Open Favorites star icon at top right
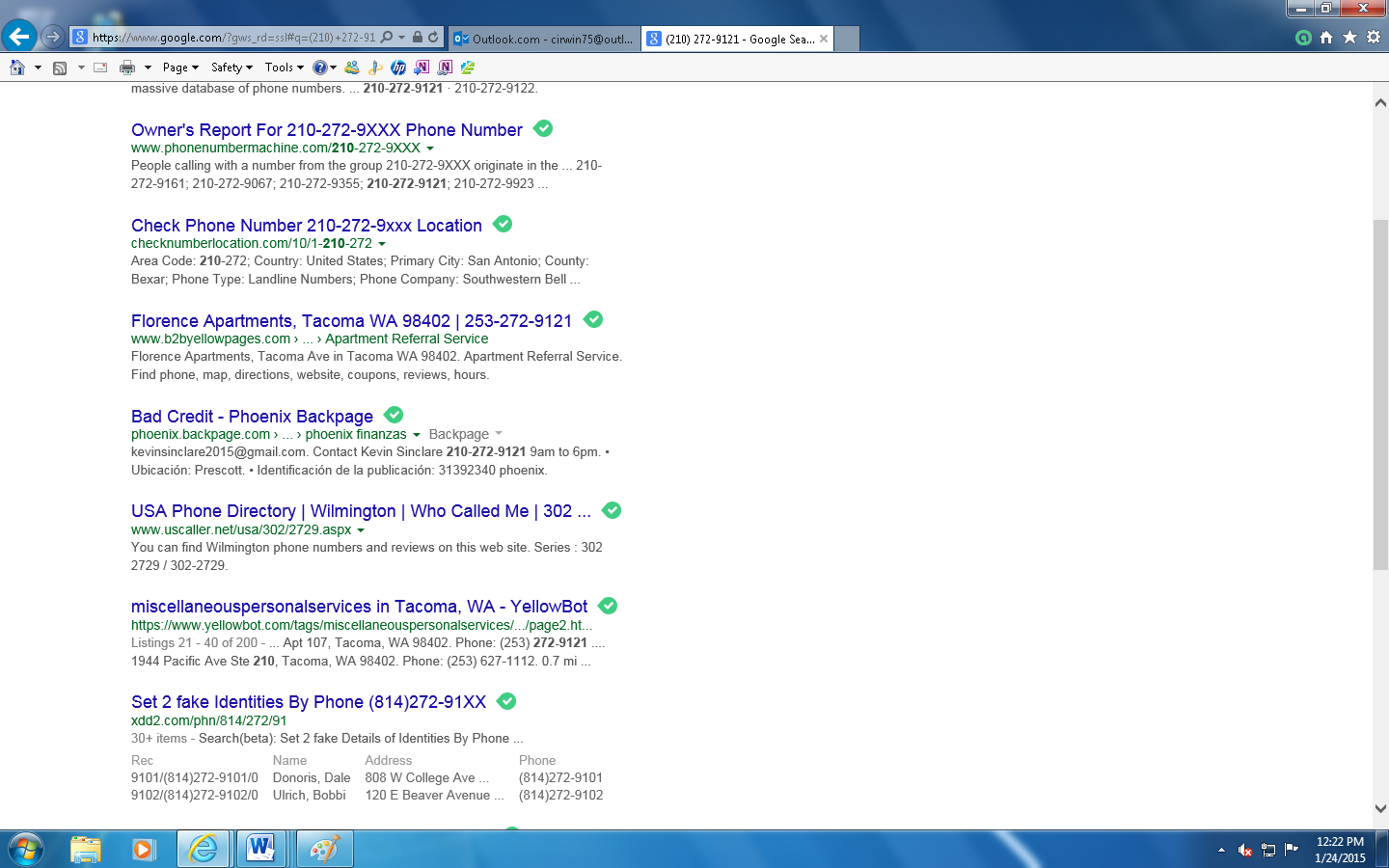This screenshot has width=1389, height=868. click(1349, 37)
